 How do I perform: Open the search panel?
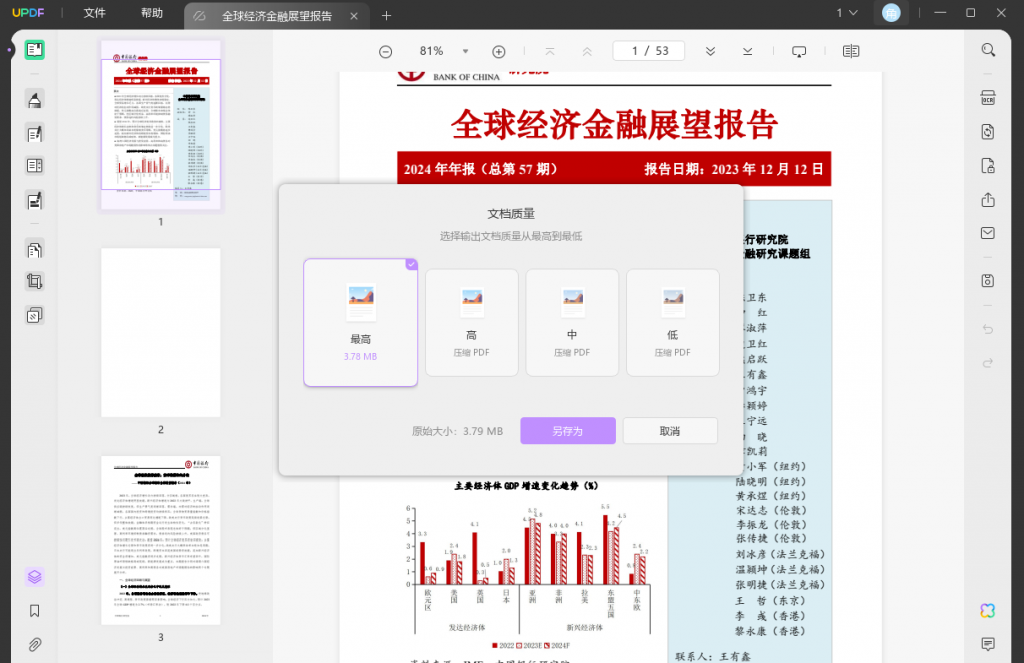click(987, 49)
